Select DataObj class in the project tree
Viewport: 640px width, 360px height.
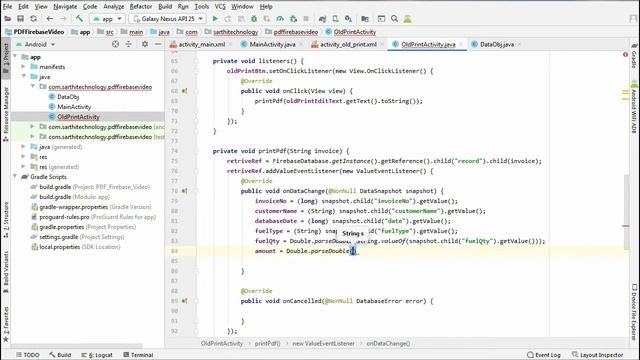point(68,97)
